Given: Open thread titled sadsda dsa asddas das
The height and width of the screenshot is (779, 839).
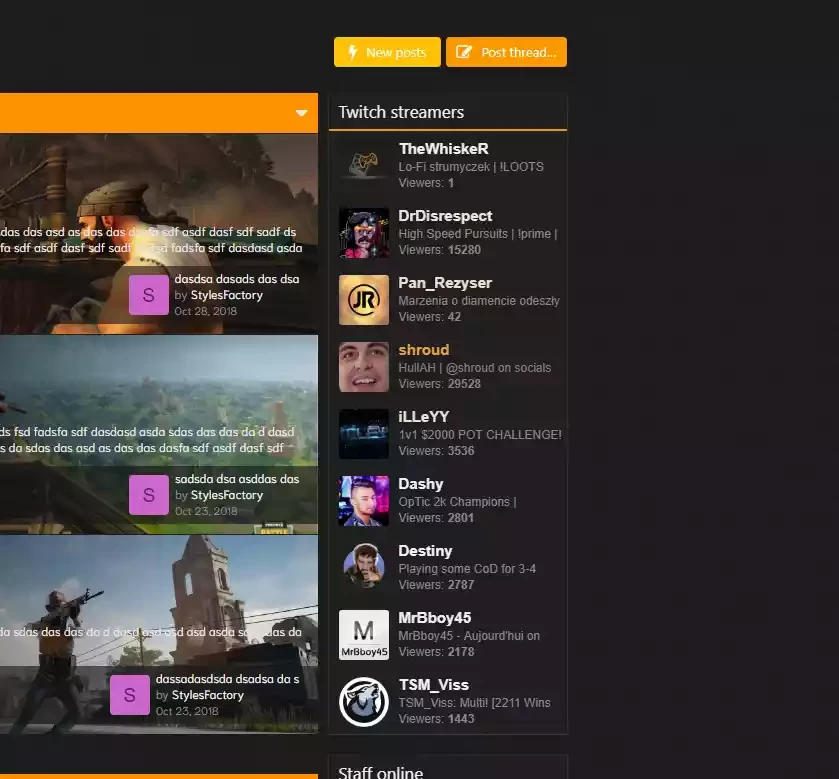Looking at the screenshot, I should click(x=237, y=479).
